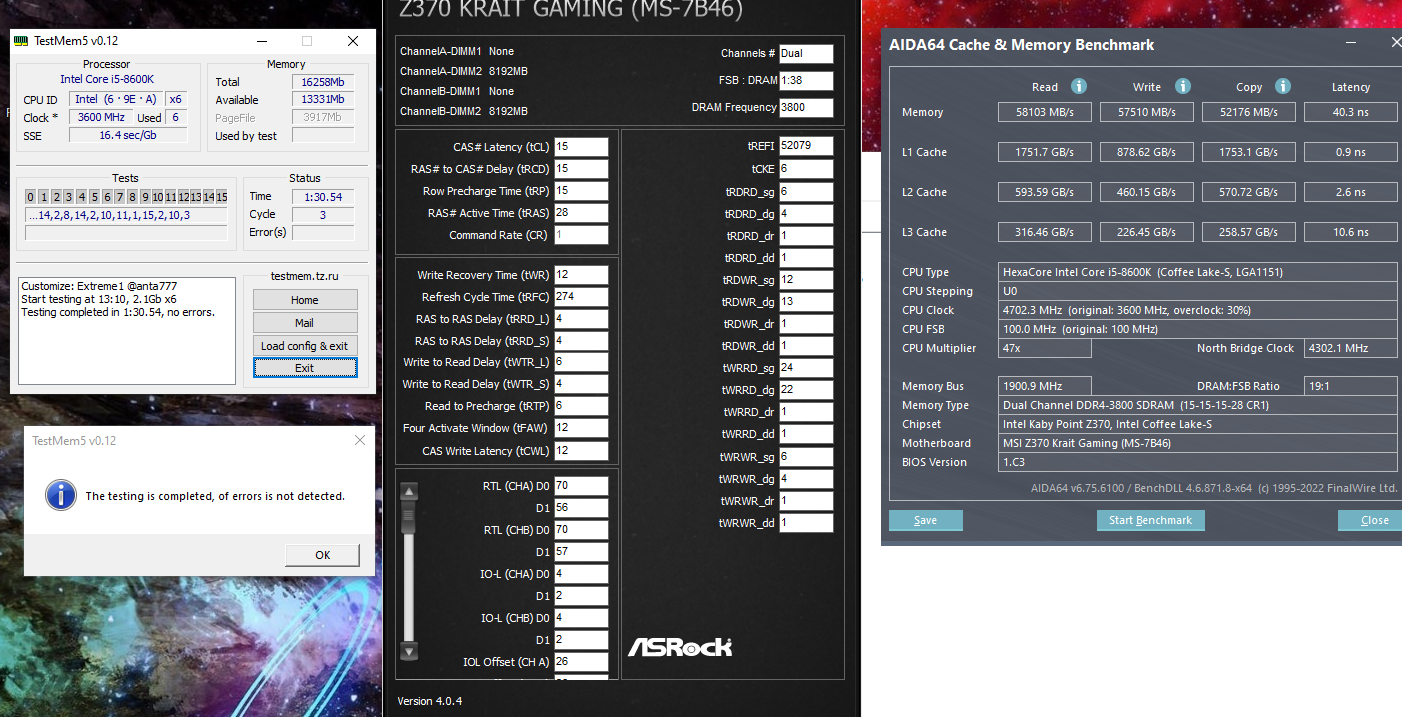Viewport: 1402px width, 717px height.
Task: Click the TestMem5 log text area
Action: [127, 329]
